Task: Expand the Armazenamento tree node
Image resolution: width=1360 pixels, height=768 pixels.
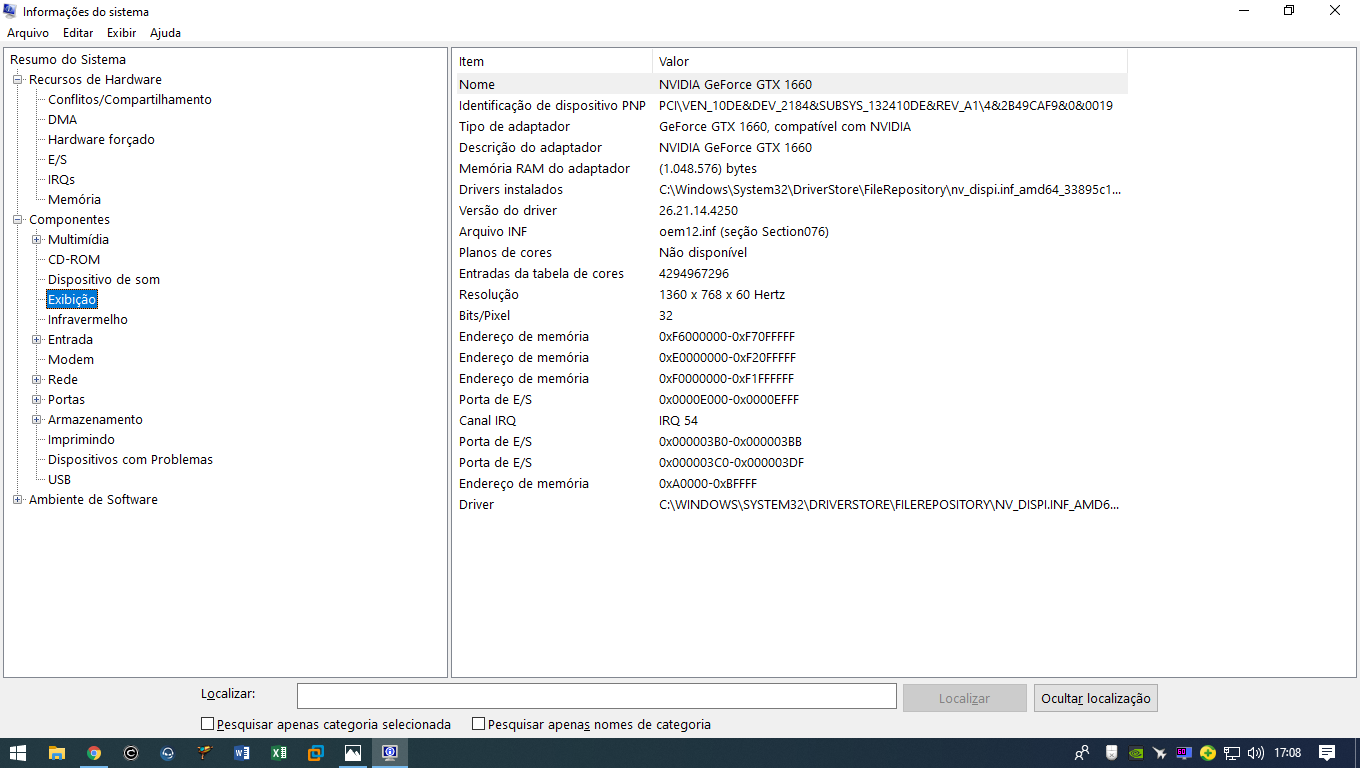Action: [37, 419]
